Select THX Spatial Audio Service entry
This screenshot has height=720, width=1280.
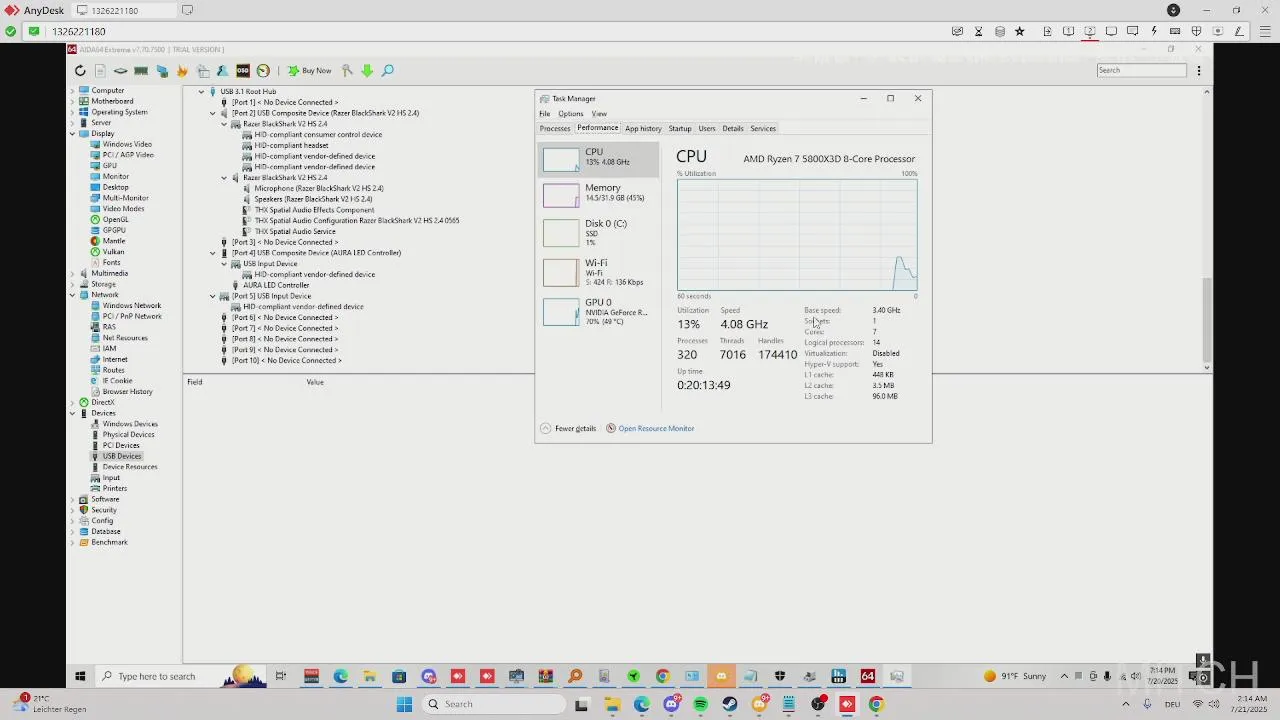pos(295,231)
